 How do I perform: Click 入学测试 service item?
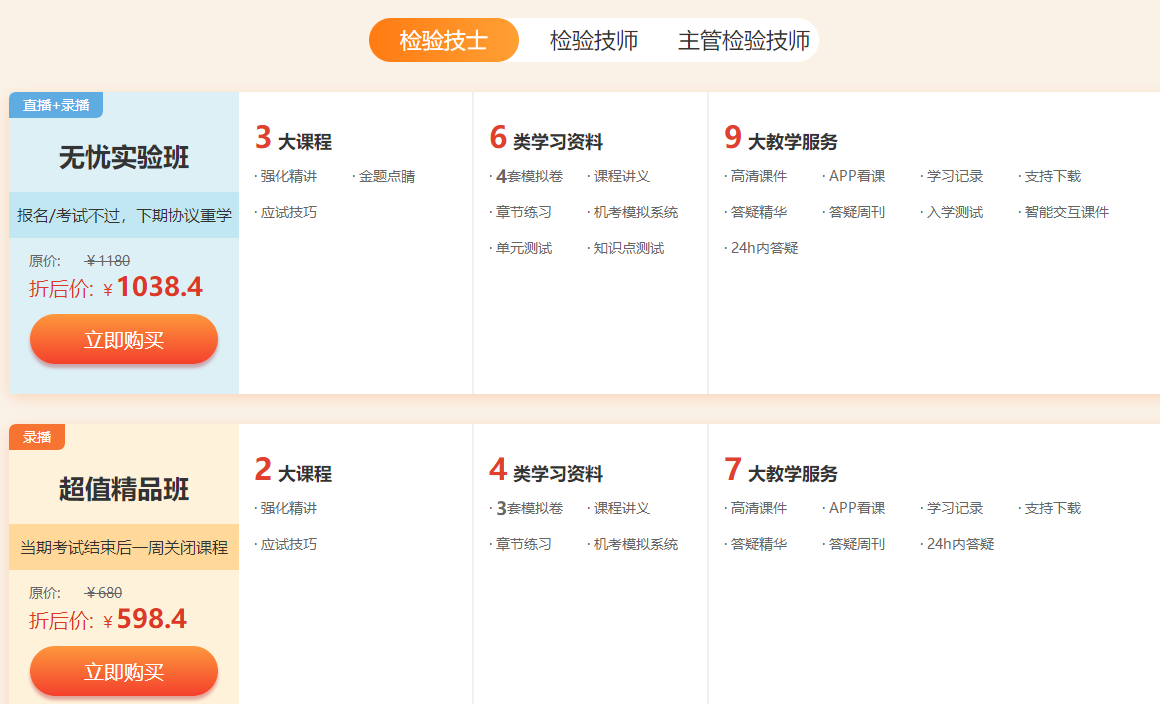point(954,212)
